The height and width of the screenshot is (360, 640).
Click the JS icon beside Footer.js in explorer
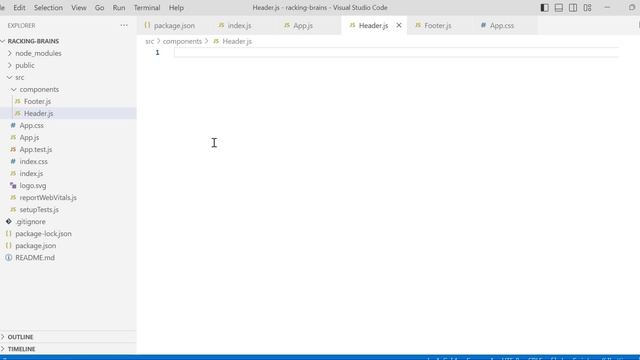point(18,101)
